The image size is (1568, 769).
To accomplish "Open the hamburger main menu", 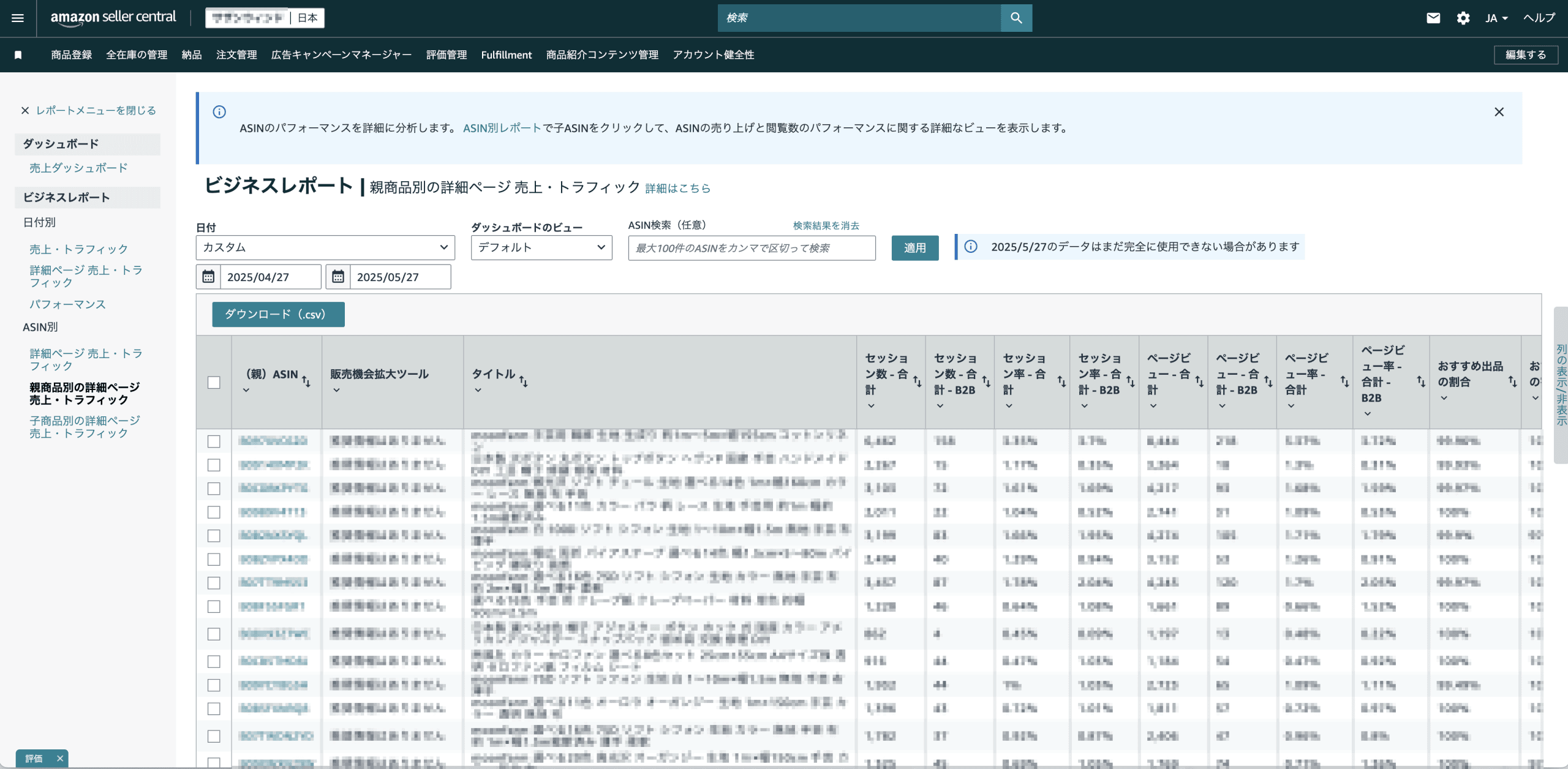I will [x=18, y=18].
